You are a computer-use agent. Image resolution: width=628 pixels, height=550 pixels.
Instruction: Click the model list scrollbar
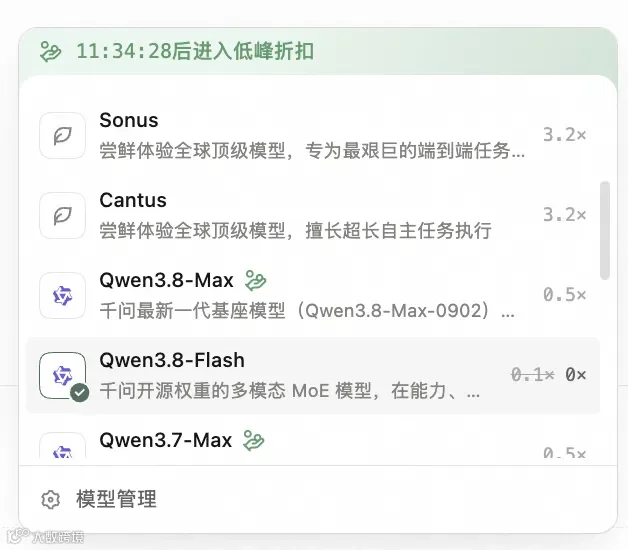605,230
